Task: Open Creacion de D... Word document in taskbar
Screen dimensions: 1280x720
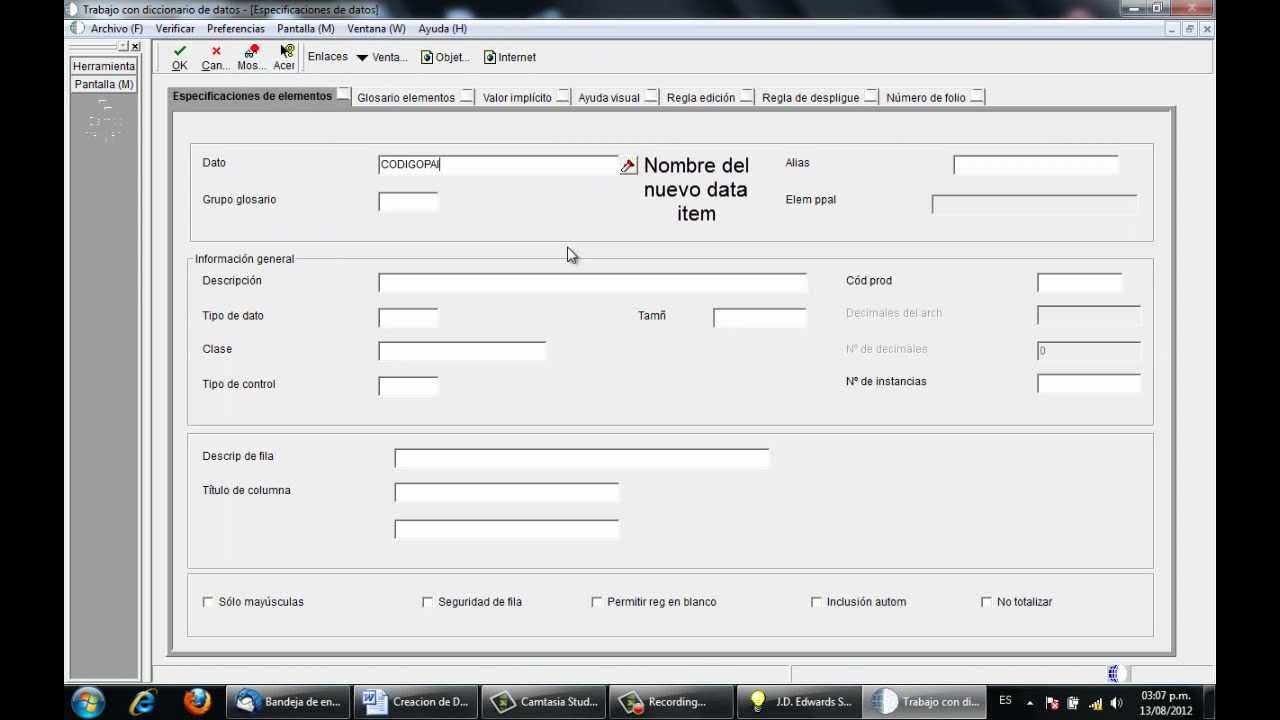Action: point(418,702)
